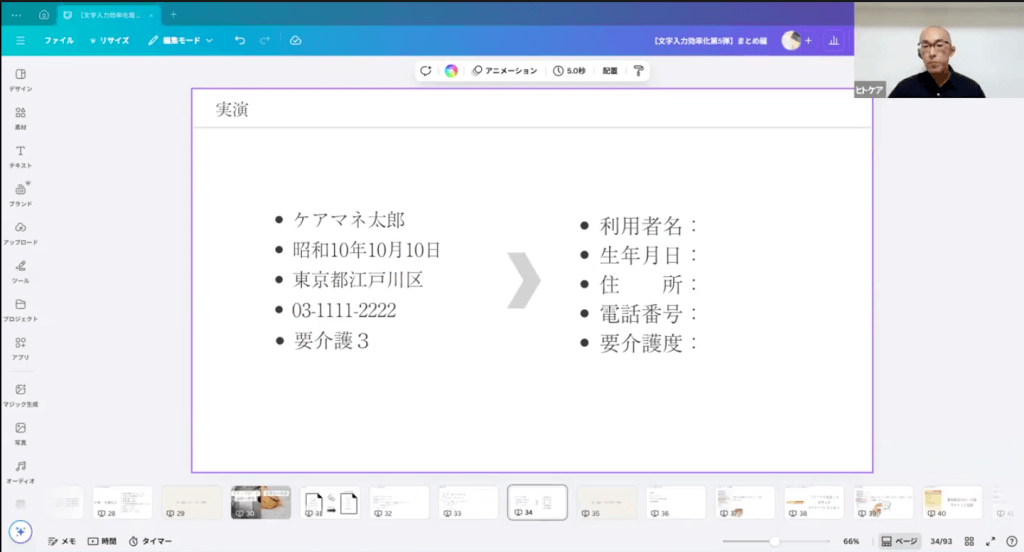Toggle fullscreen presentation mode icon
The image size is (1024, 552).
[x=991, y=541]
